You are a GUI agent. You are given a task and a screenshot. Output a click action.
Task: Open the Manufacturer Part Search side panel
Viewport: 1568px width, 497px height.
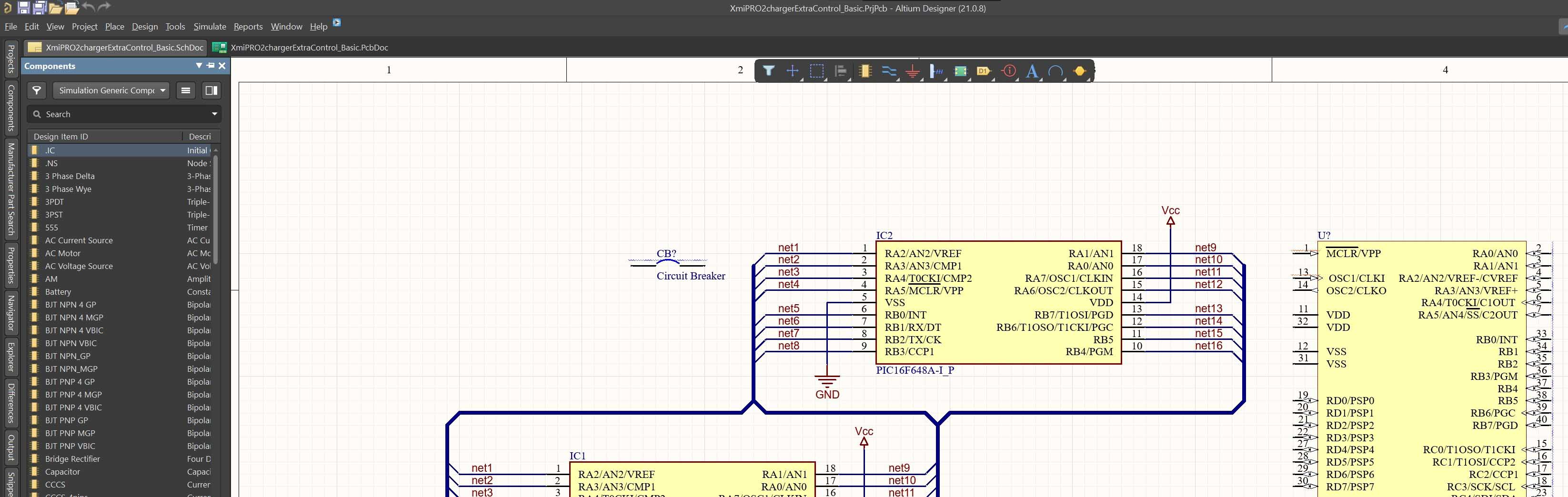(x=11, y=189)
